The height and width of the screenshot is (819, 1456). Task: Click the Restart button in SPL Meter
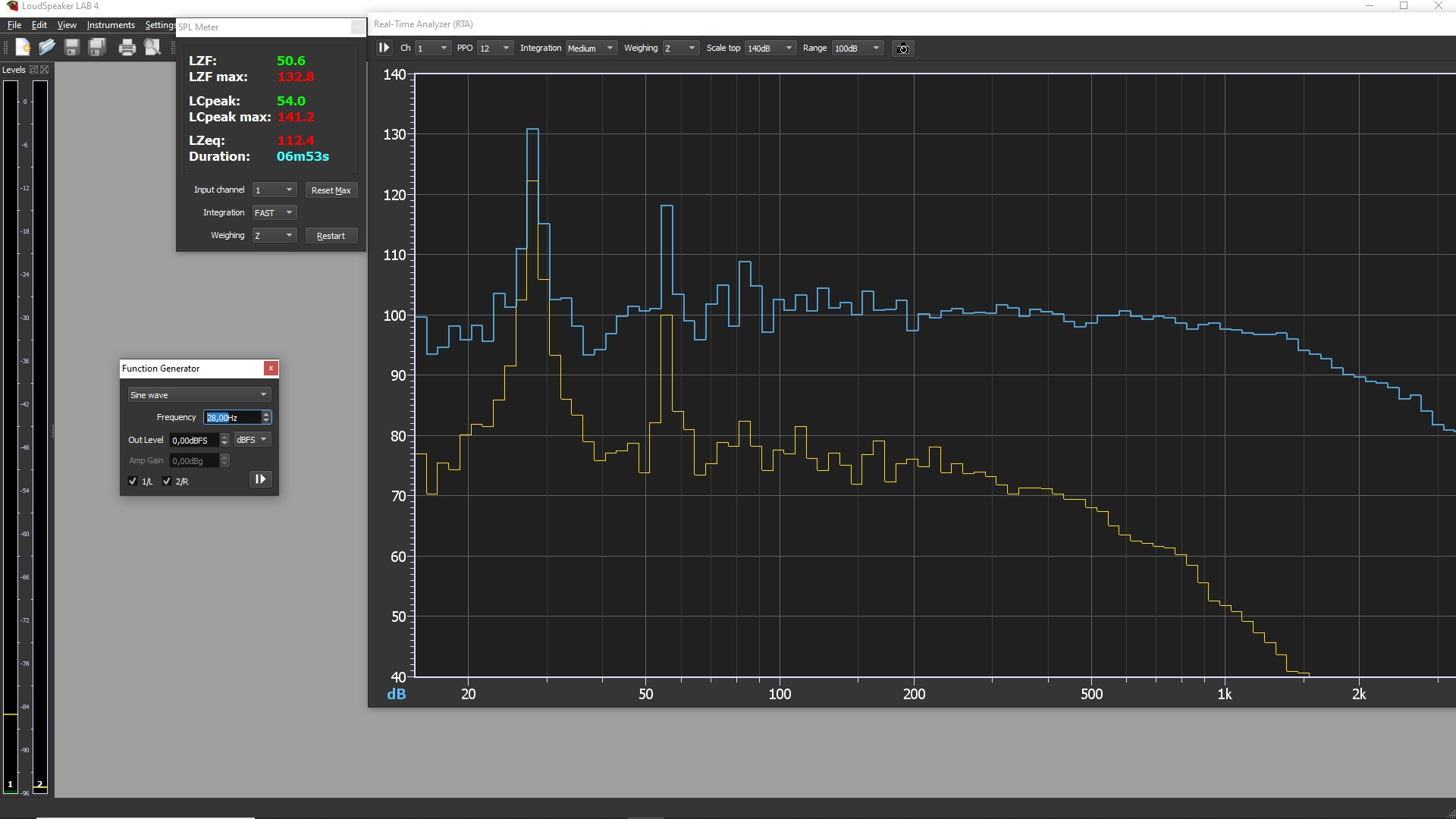(331, 236)
